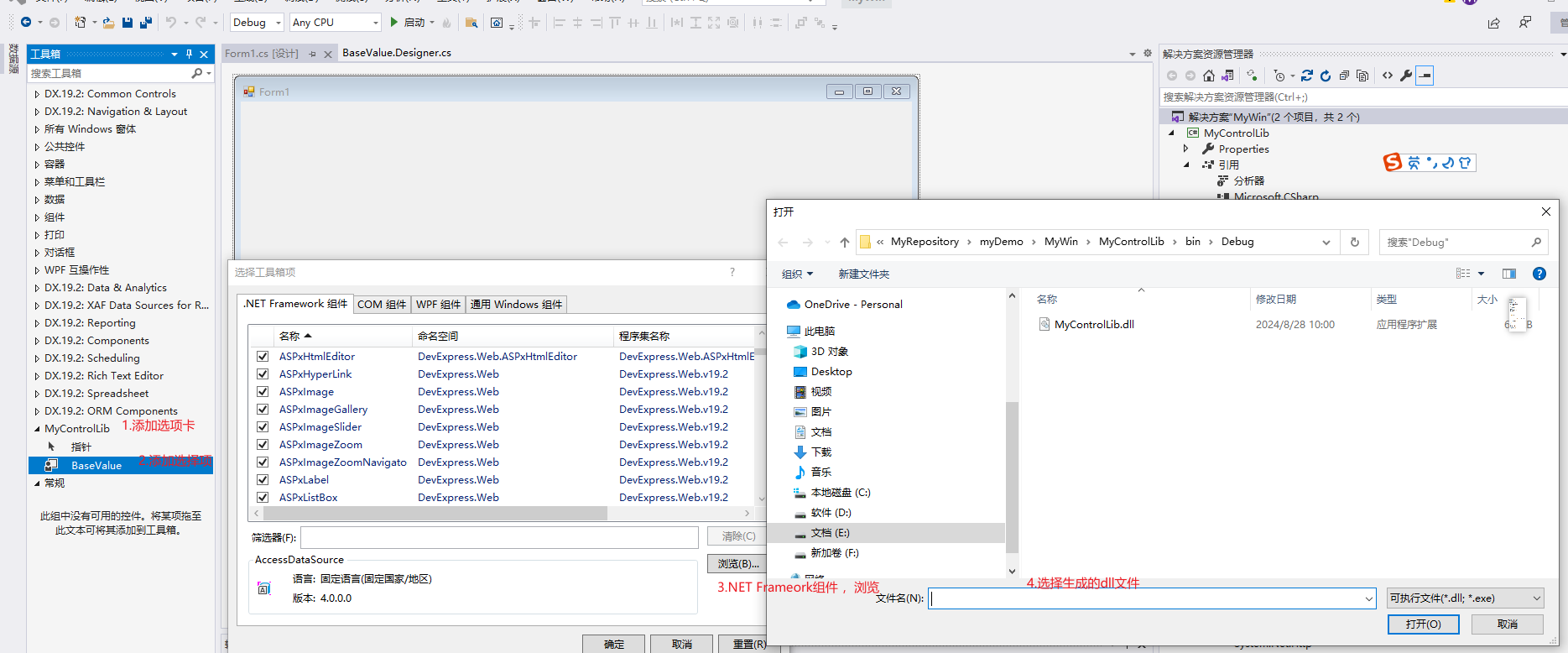
Task: Expand DX.19.2: Common Controls toolbox group
Action: (37, 94)
